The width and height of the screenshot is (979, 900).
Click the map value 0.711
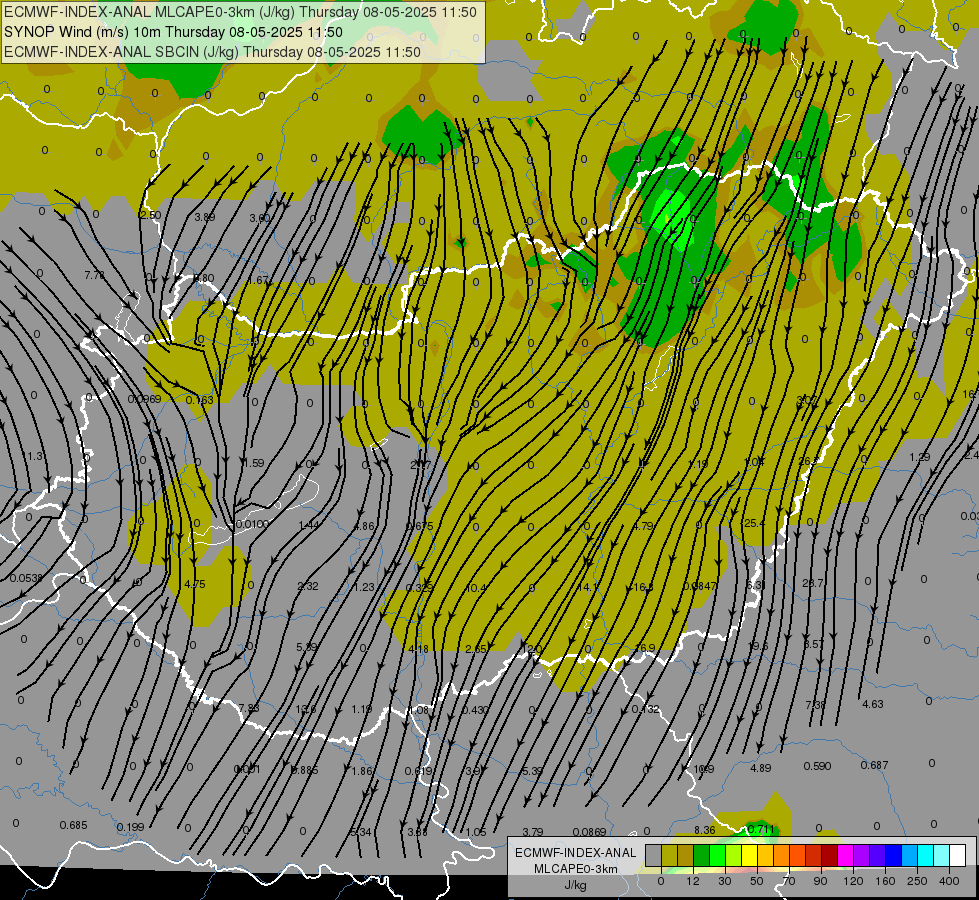click(760, 829)
